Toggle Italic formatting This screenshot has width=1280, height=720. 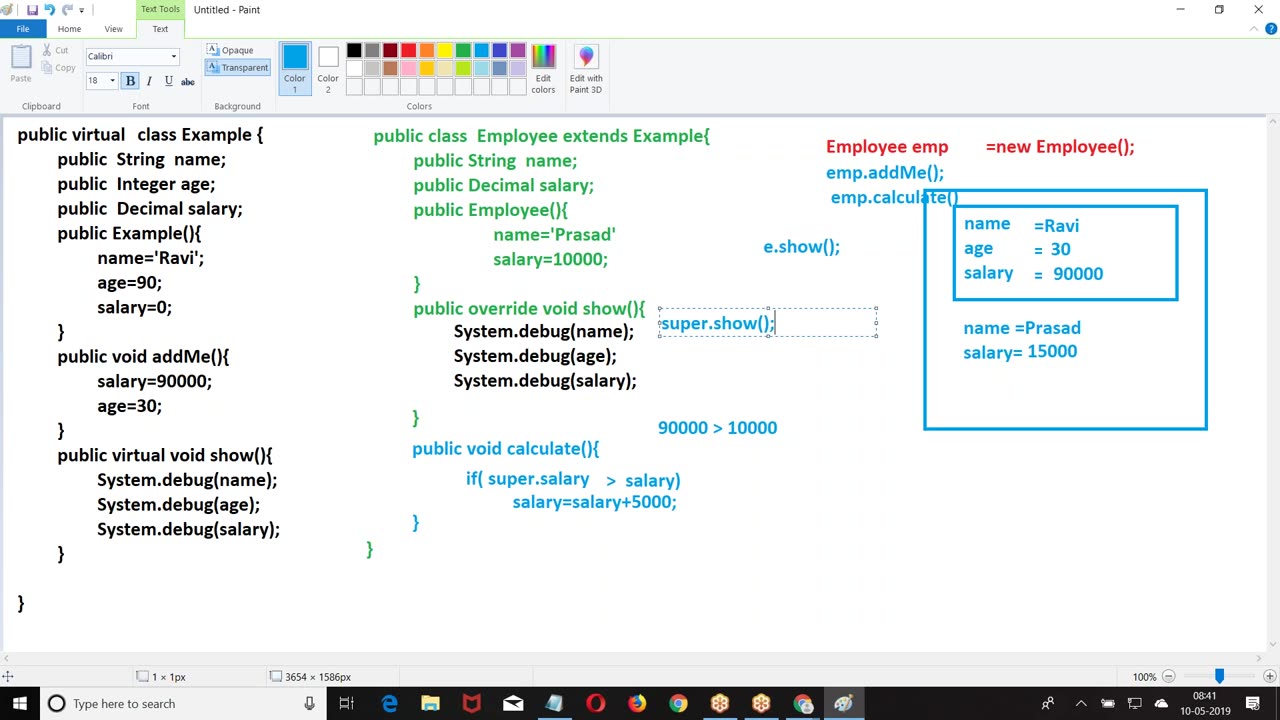point(149,81)
